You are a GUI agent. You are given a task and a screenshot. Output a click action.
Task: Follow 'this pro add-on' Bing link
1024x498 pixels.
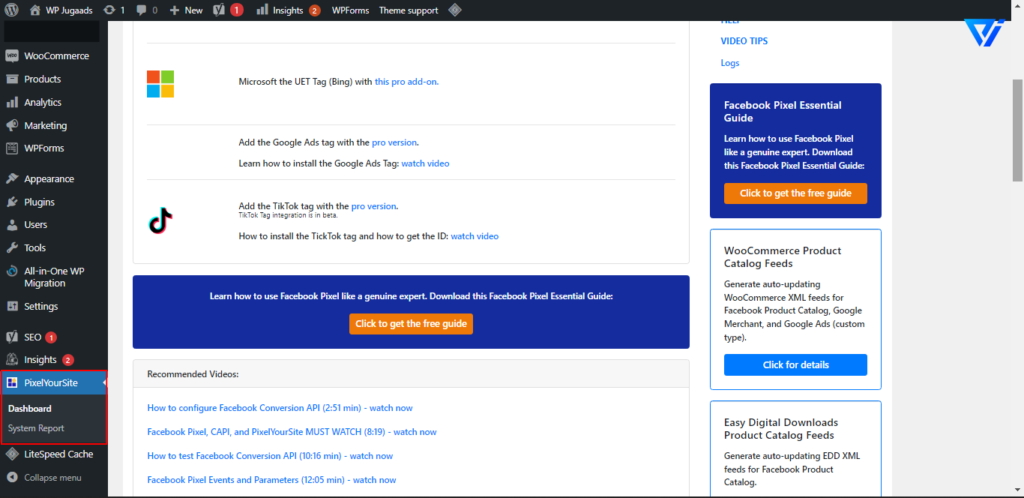click(406, 82)
